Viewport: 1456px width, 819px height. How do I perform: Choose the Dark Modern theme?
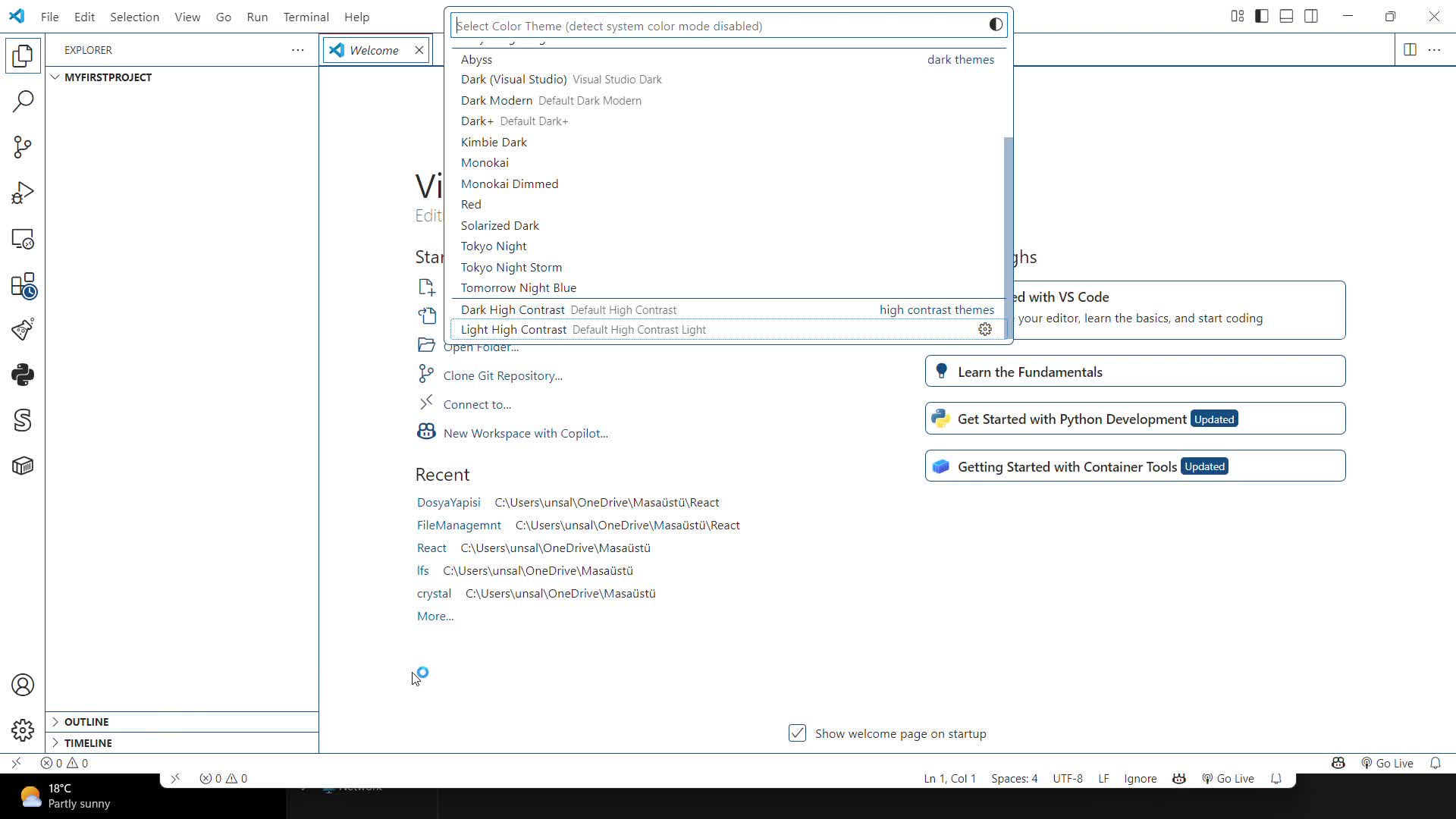click(728, 100)
